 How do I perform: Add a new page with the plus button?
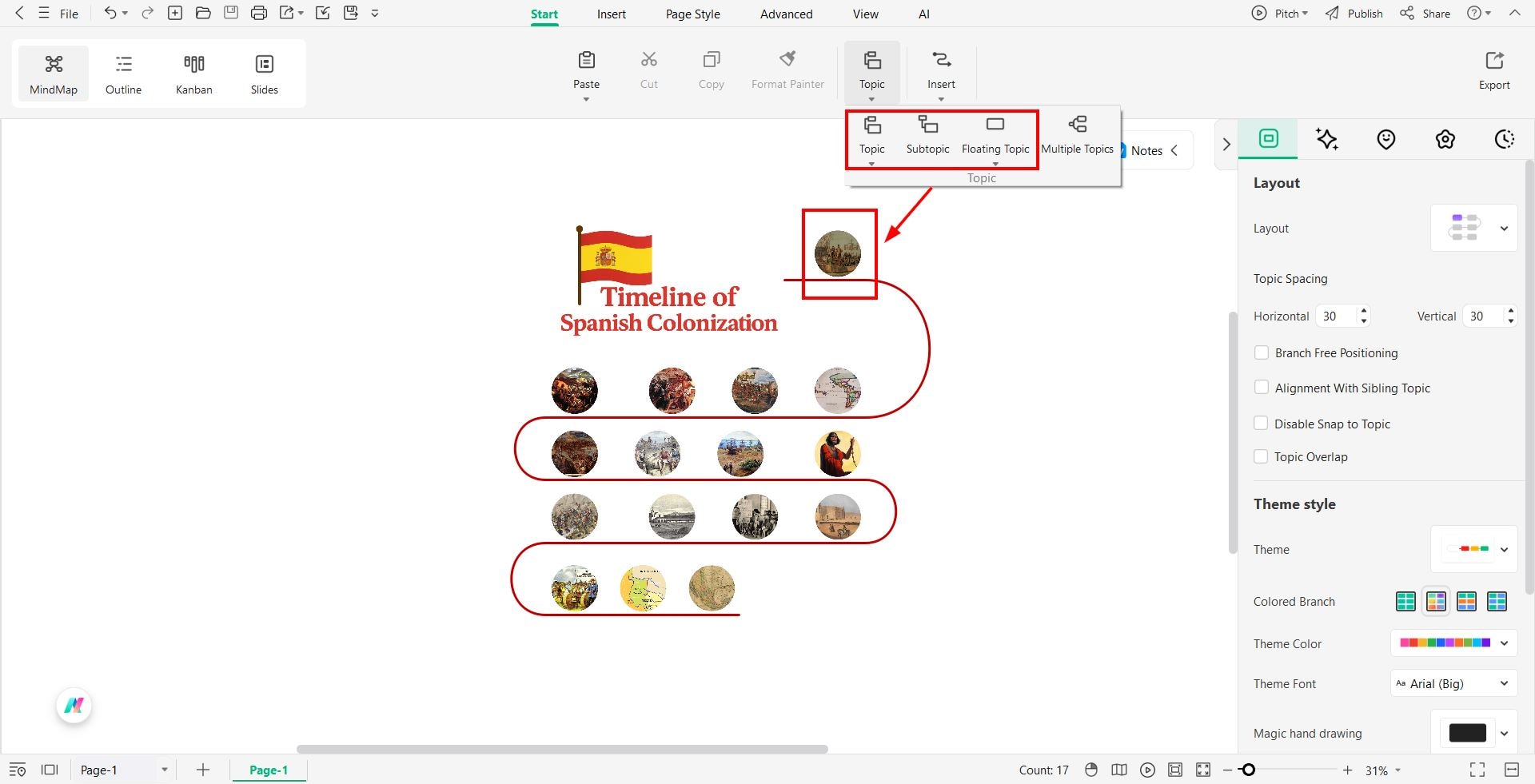tap(203, 770)
